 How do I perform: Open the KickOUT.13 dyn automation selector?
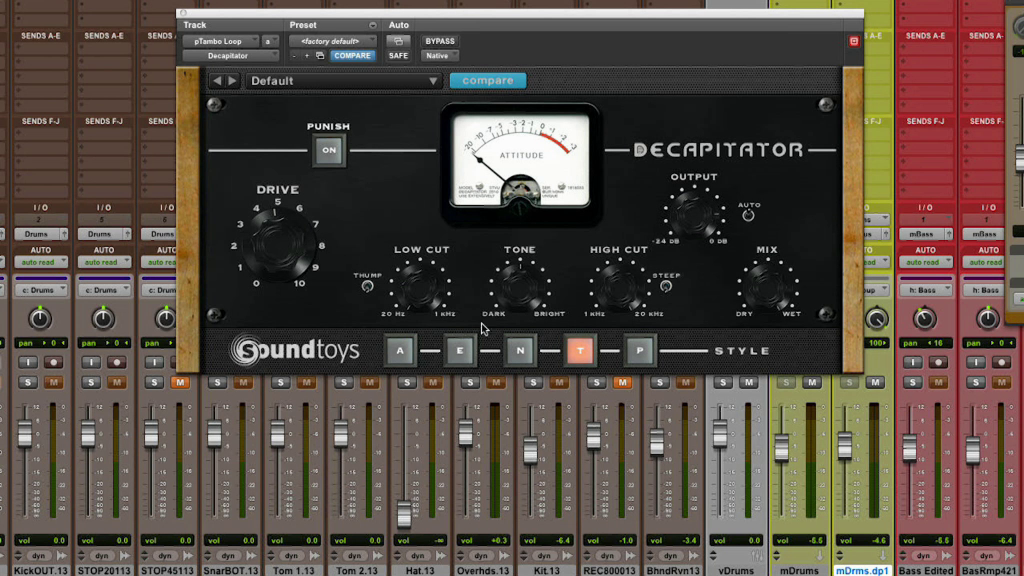[x=39, y=556]
